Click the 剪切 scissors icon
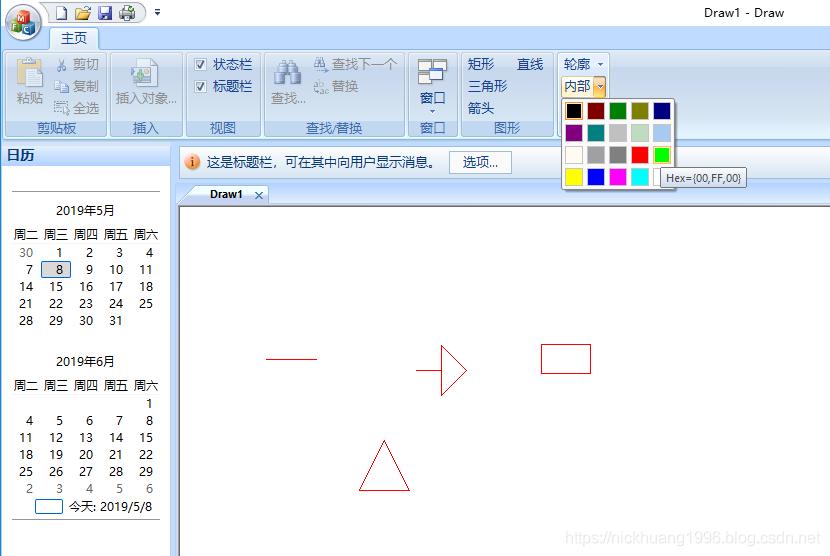The image size is (830, 556). [61, 65]
